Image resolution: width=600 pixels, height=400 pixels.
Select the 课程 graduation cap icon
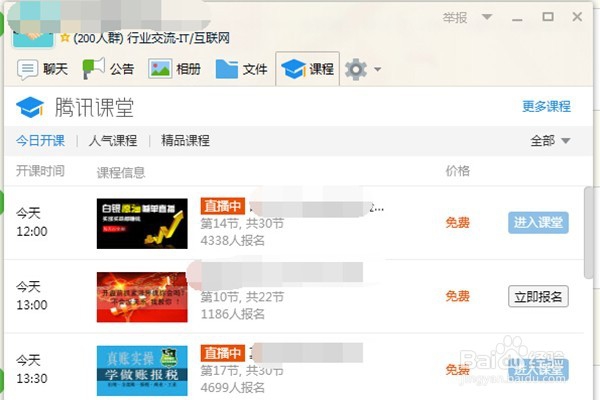click(293, 69)
